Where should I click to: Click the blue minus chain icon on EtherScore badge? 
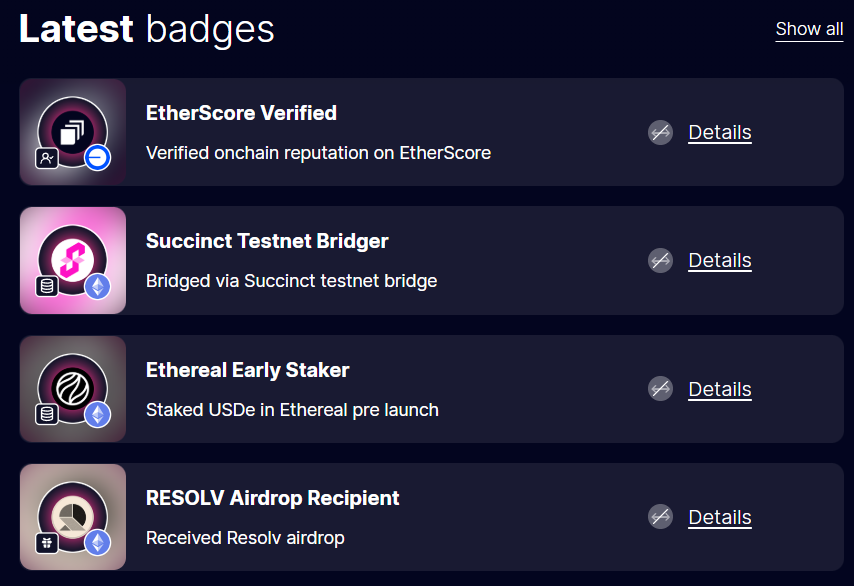coord(97,158)
